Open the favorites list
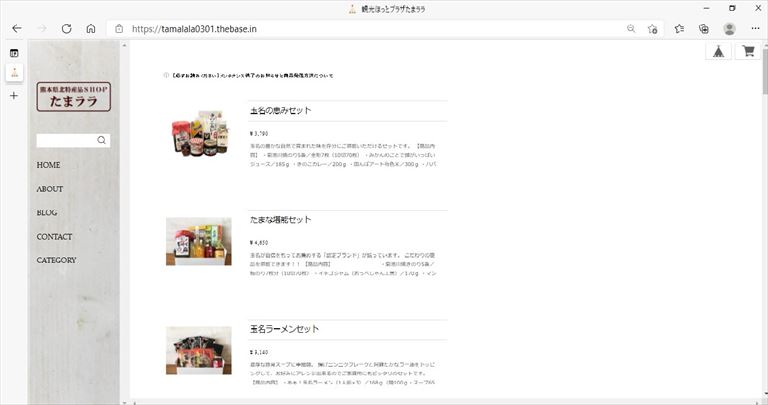768x405 pixels. 679,28
